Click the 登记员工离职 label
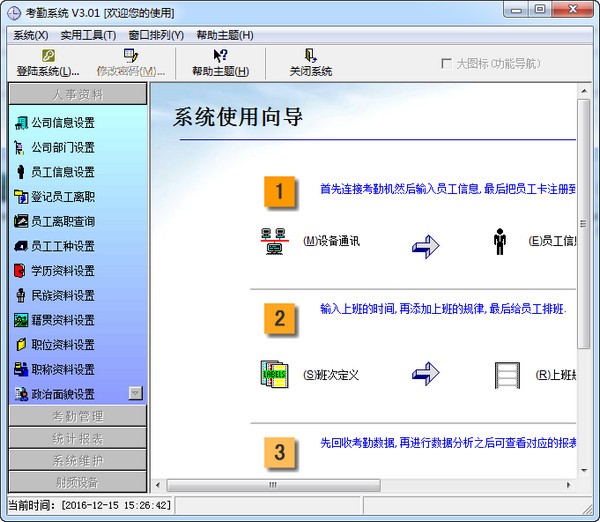 coord(63,197)
